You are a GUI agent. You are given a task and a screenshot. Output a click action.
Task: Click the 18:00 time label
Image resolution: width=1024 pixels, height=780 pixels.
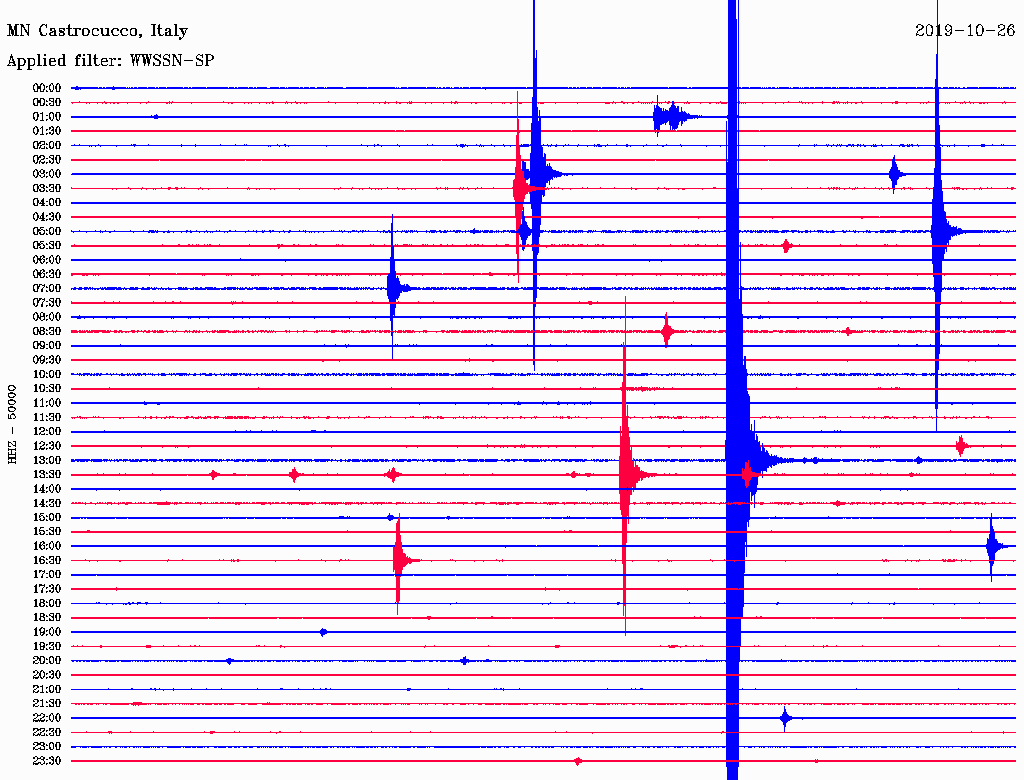pyautogui.click(x=47, y=603)
